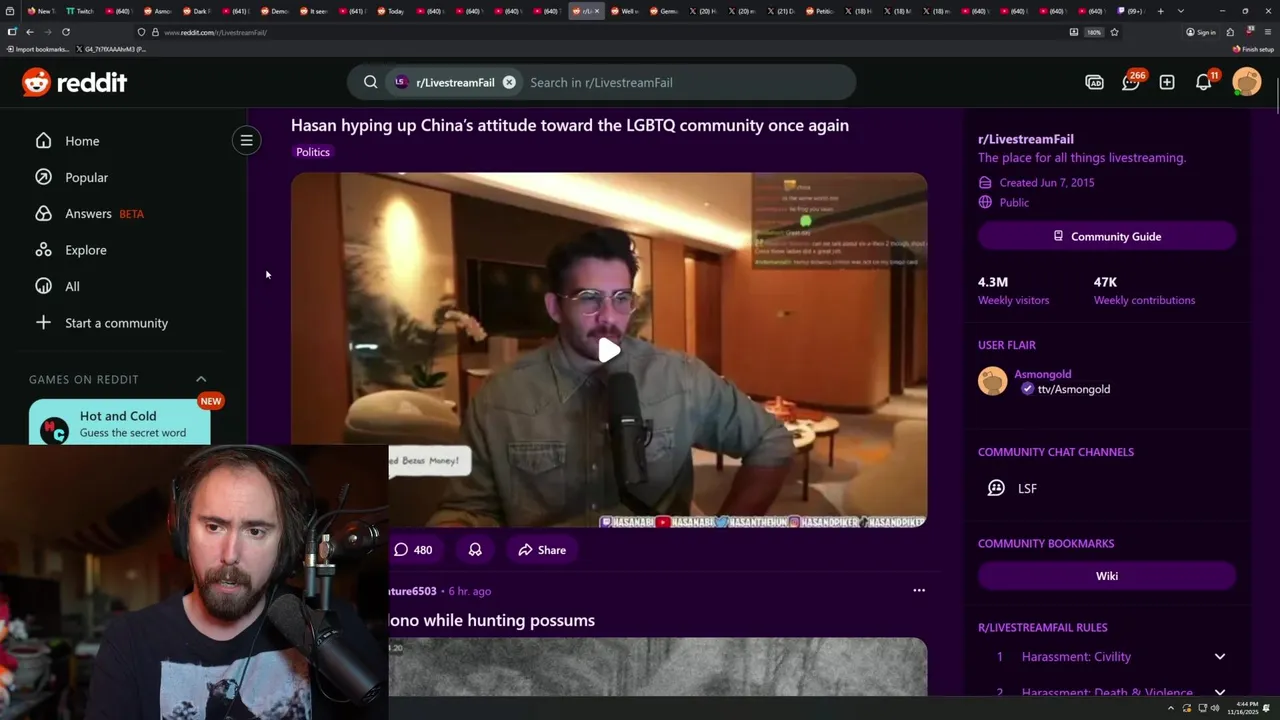
Task: Share the Hasan post
Action: pyautogui.click(x=542, y=550)
